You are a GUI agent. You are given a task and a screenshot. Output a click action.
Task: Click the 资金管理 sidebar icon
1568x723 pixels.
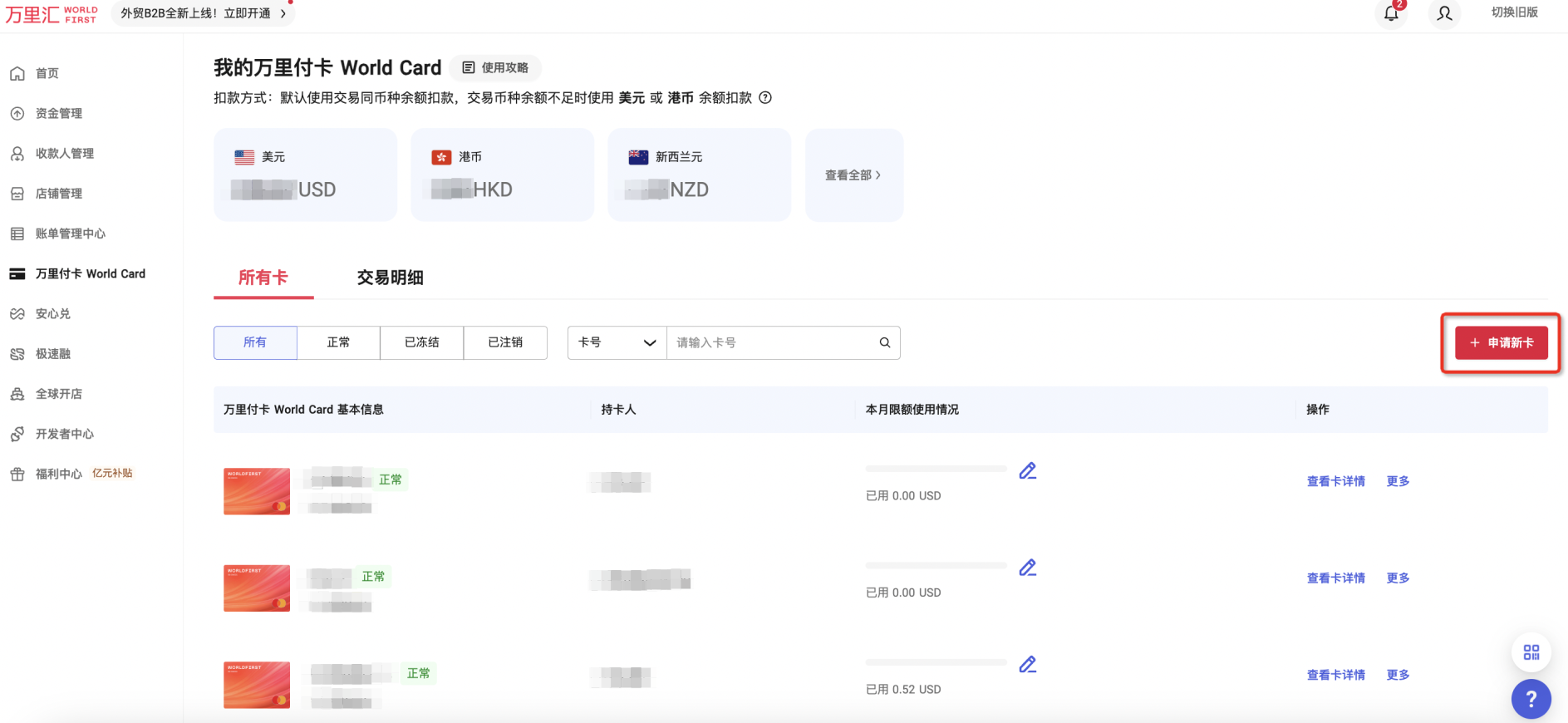click(17, 113)
